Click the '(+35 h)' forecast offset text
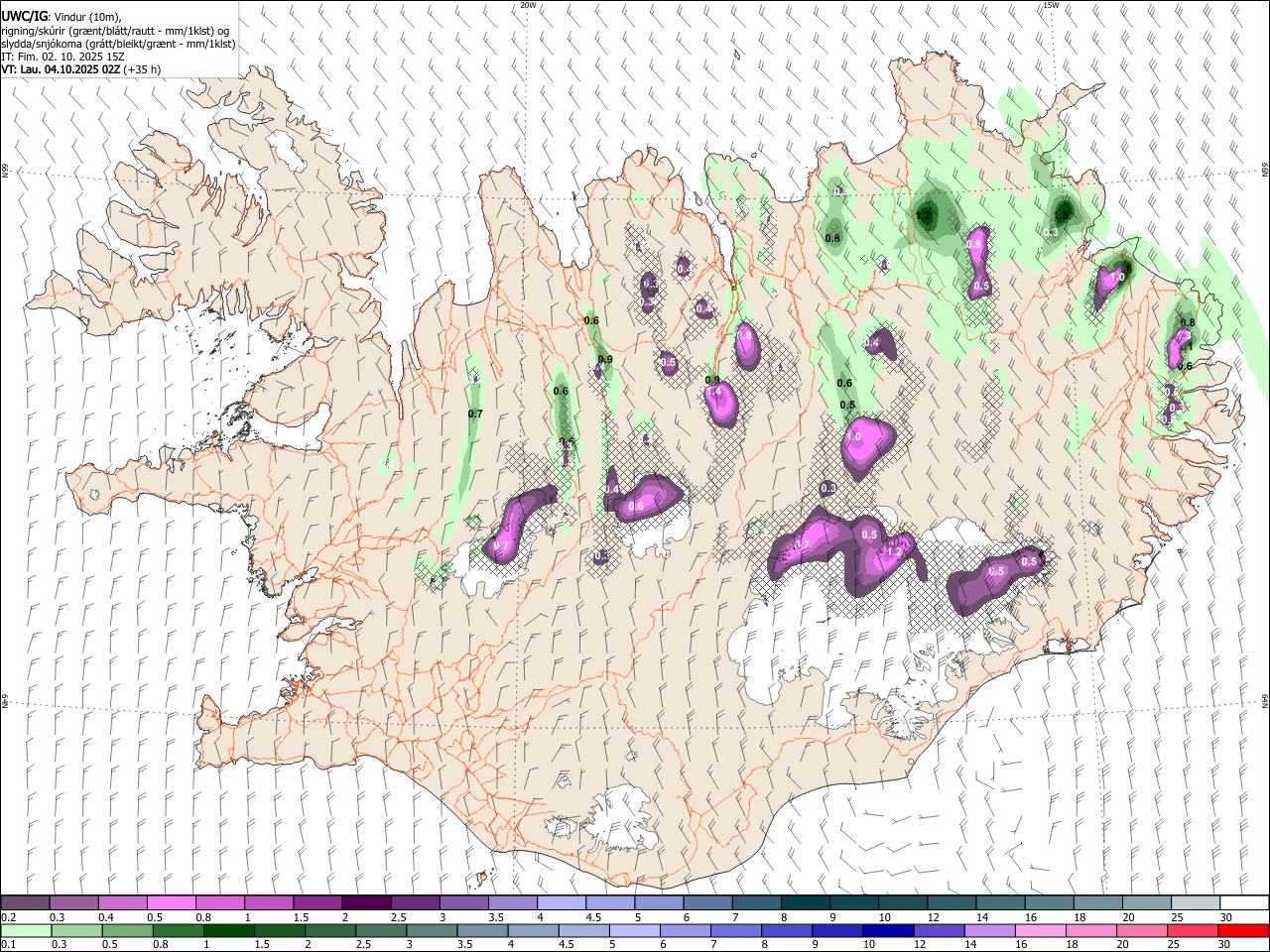The width and height of the screenshot is (1270, 952). [142, 69]
